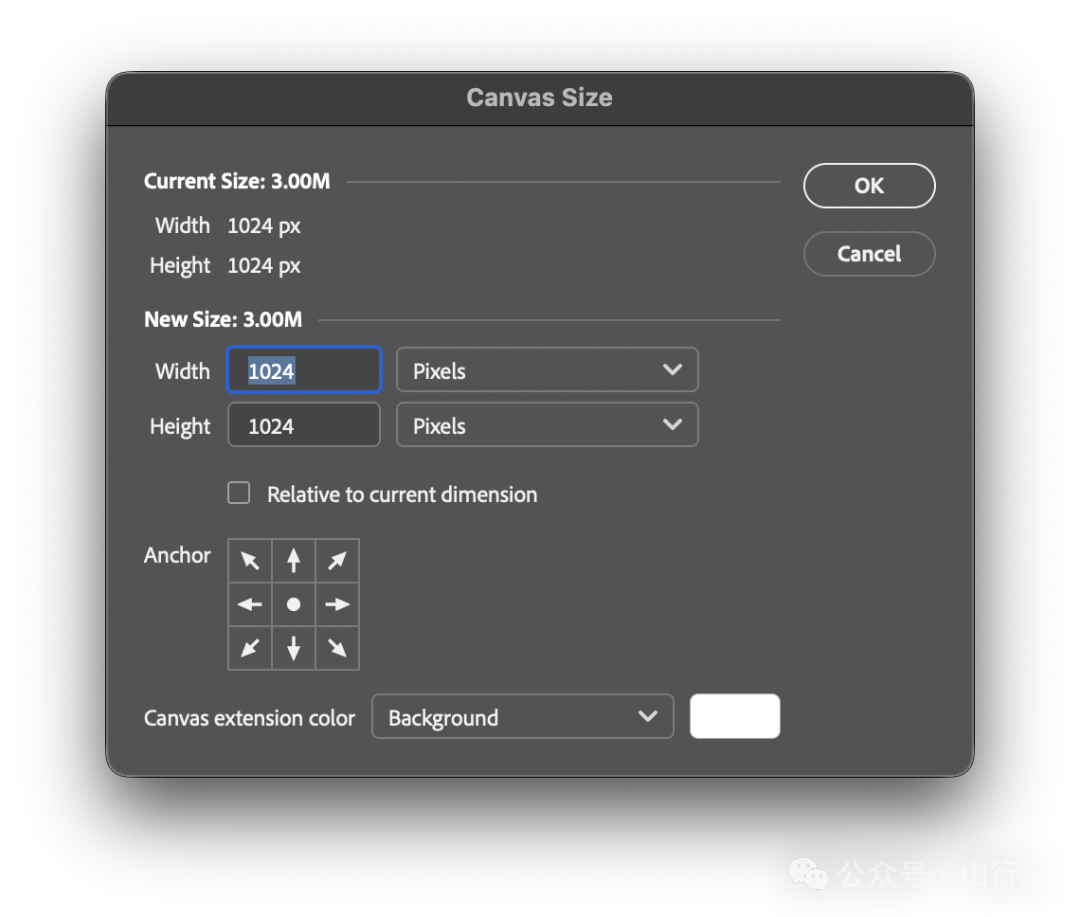The height and width of the screenshot is (917, 1080).
Task: Open the white canvas extension color swatch
Action: [735, 717]
